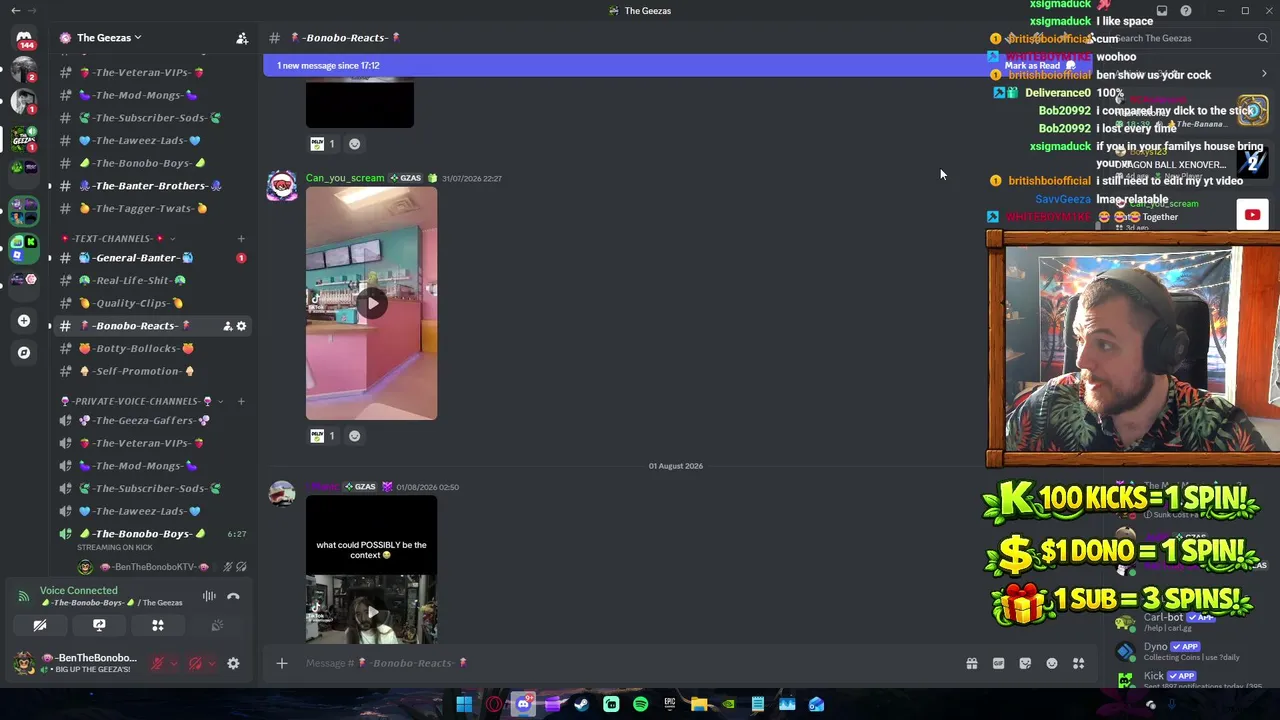Open apps launcher in message bar
1280x720 pixels.
(x=1079, y=663)
